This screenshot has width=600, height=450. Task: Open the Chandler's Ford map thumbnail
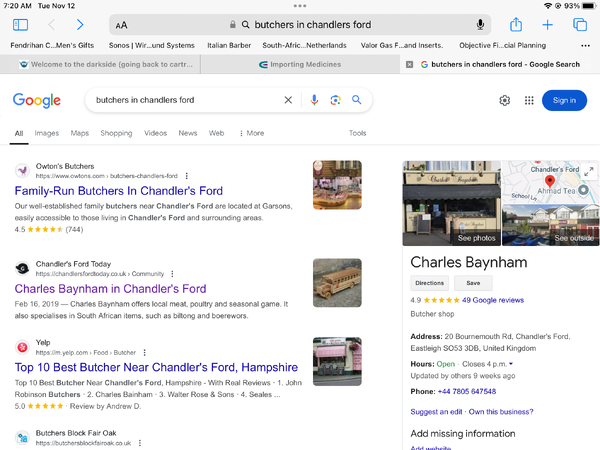click(x=551, y=182)
